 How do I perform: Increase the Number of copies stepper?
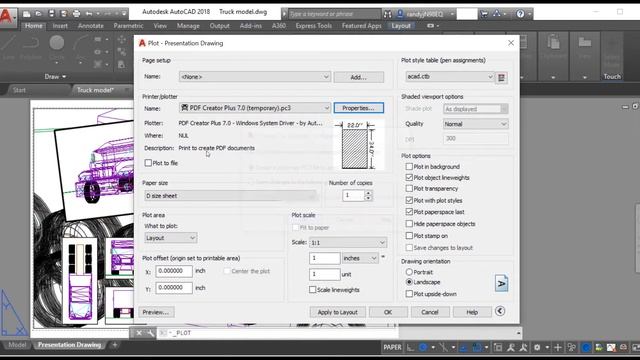pos(368,193)
